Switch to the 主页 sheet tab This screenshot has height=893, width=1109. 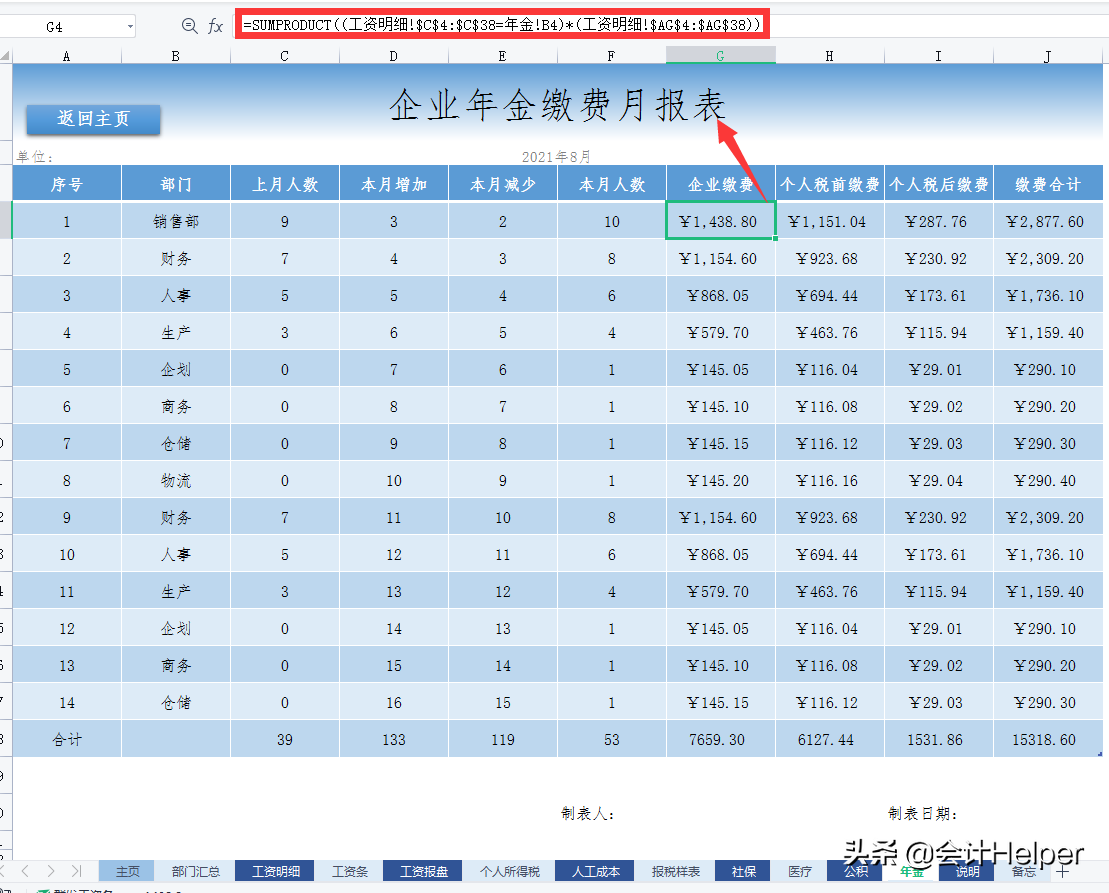pyautogui.click(x=127, y=870)
